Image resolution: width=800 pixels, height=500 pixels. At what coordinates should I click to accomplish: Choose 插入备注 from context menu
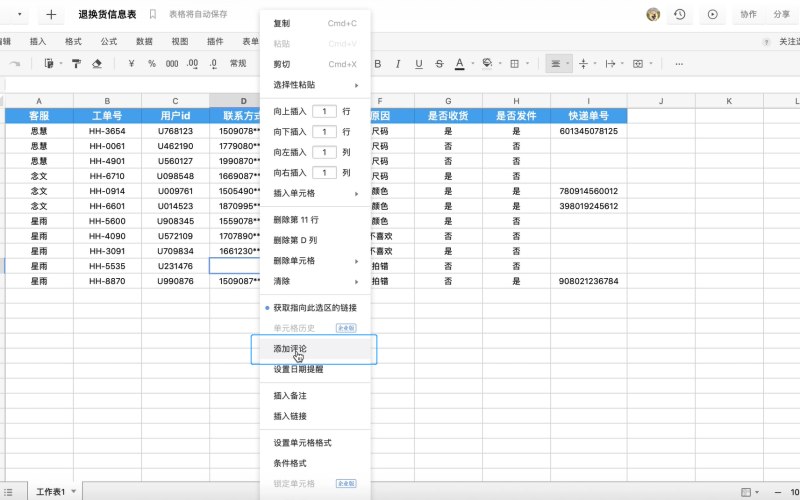315,396
